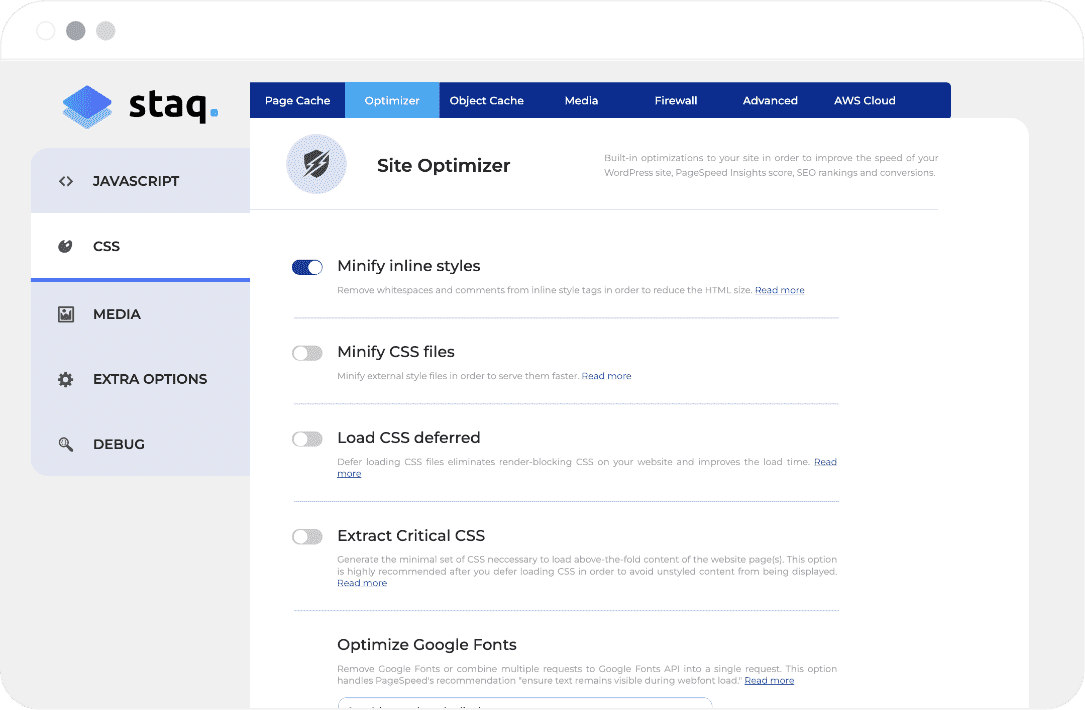Enable Load CSS deferred
Screen dimensions: 1085x710
click(307, 437)
